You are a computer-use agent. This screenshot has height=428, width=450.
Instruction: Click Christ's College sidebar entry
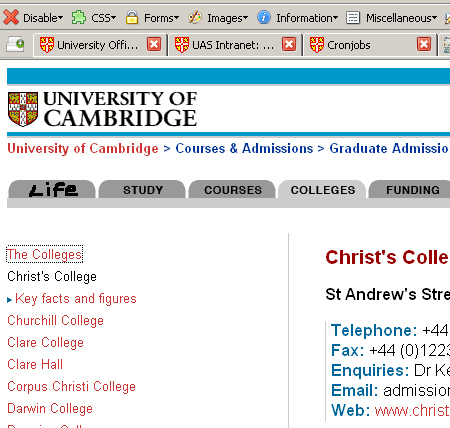pyautogui.click(x=52, y=276)
